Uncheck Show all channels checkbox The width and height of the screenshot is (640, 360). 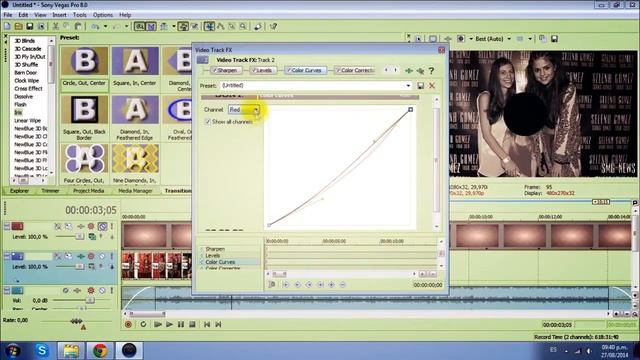pyautogui.click(x=208, y=122)
